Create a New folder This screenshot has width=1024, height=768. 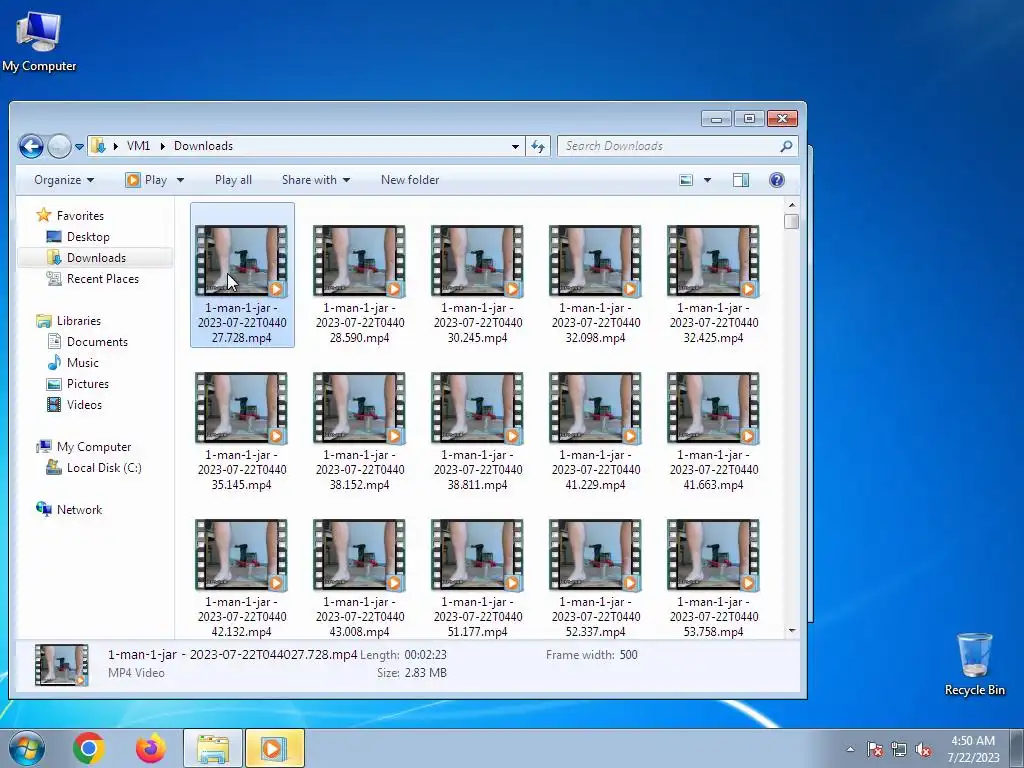(x=409, y=180)
